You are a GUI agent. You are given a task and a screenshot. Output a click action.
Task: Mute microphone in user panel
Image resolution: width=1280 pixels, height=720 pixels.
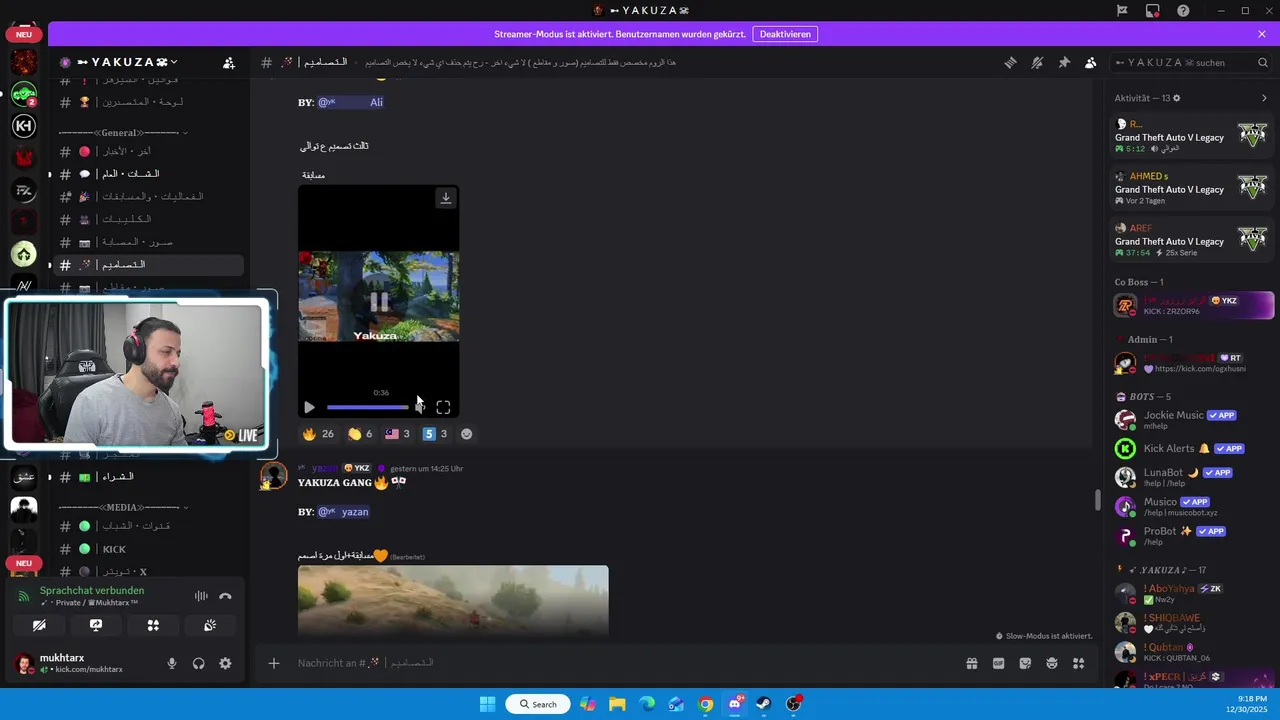point(172,663)
